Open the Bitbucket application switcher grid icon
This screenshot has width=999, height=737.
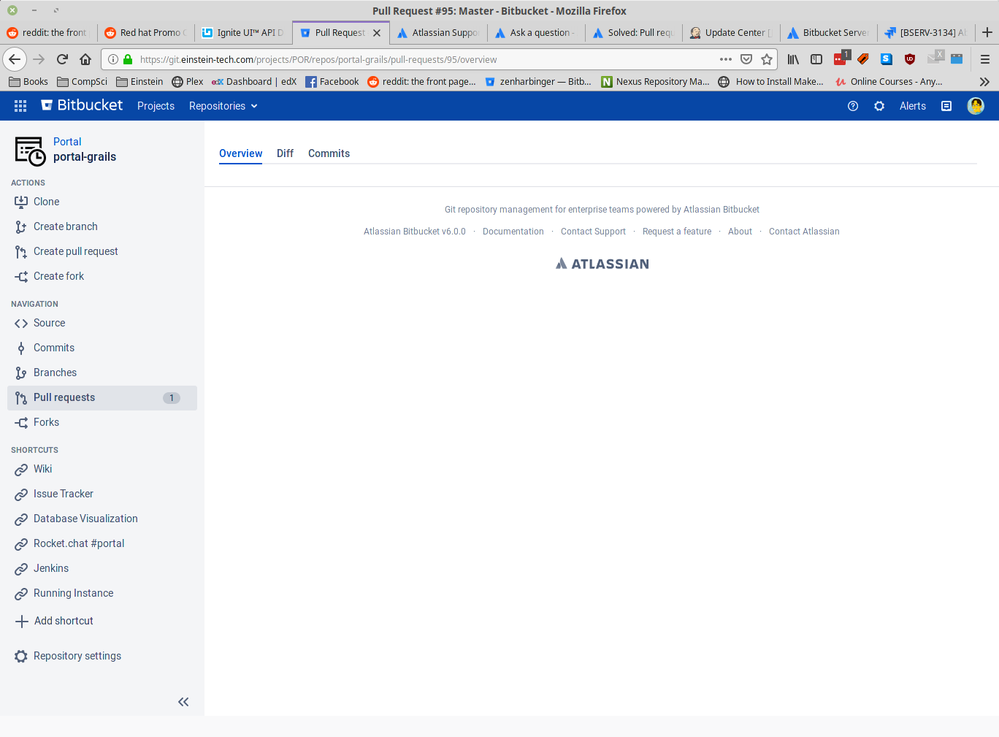[20, 106]
